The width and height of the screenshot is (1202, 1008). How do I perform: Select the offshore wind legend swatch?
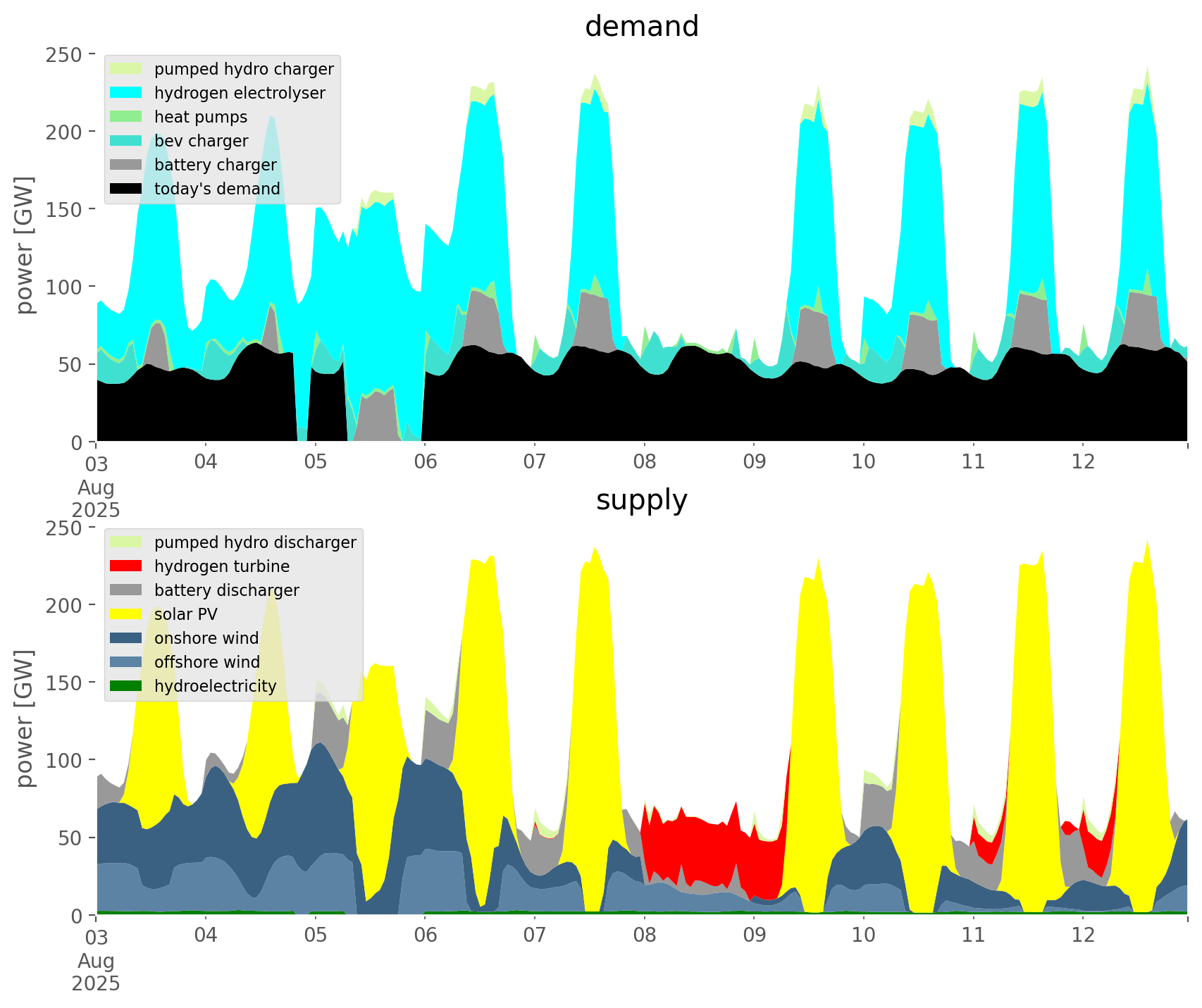pos(126,662)
